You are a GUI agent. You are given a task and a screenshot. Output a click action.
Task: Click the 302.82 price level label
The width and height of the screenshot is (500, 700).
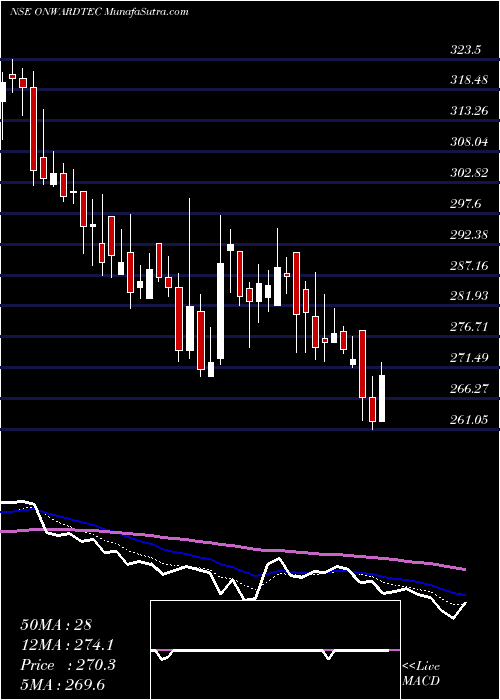468,173
